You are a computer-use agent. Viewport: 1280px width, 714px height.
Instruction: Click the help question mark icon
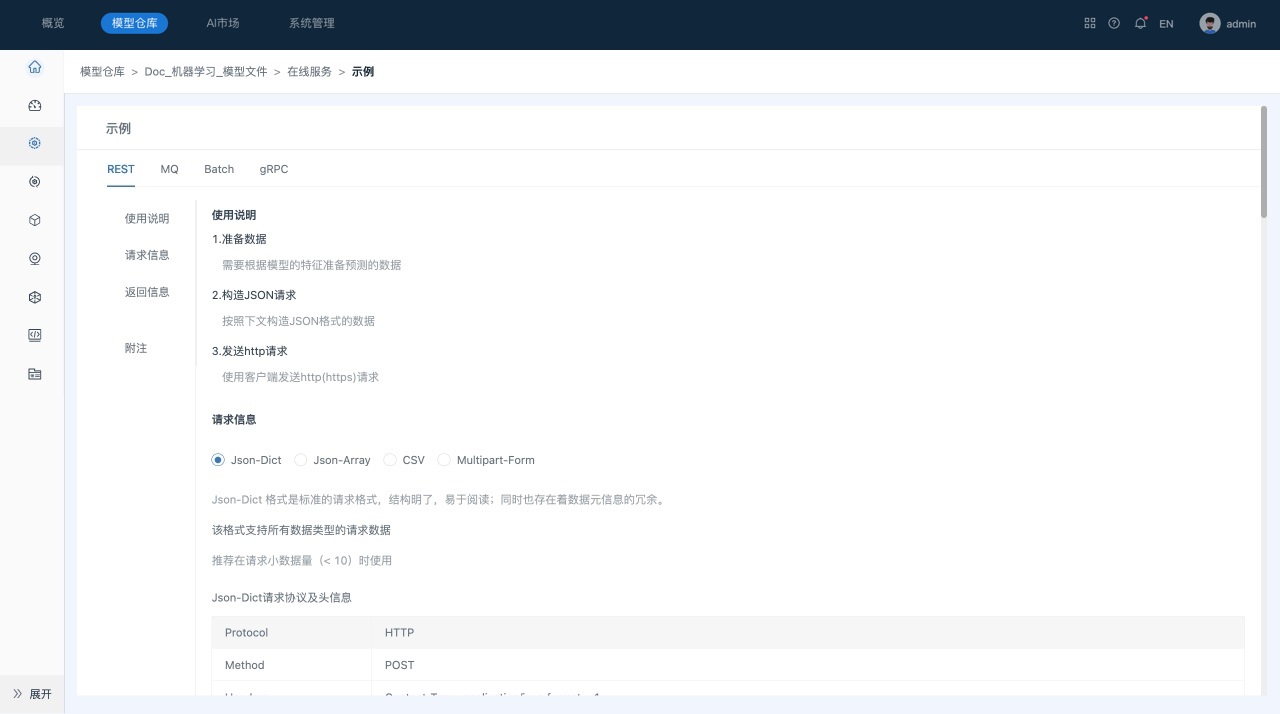(1114, 23)
